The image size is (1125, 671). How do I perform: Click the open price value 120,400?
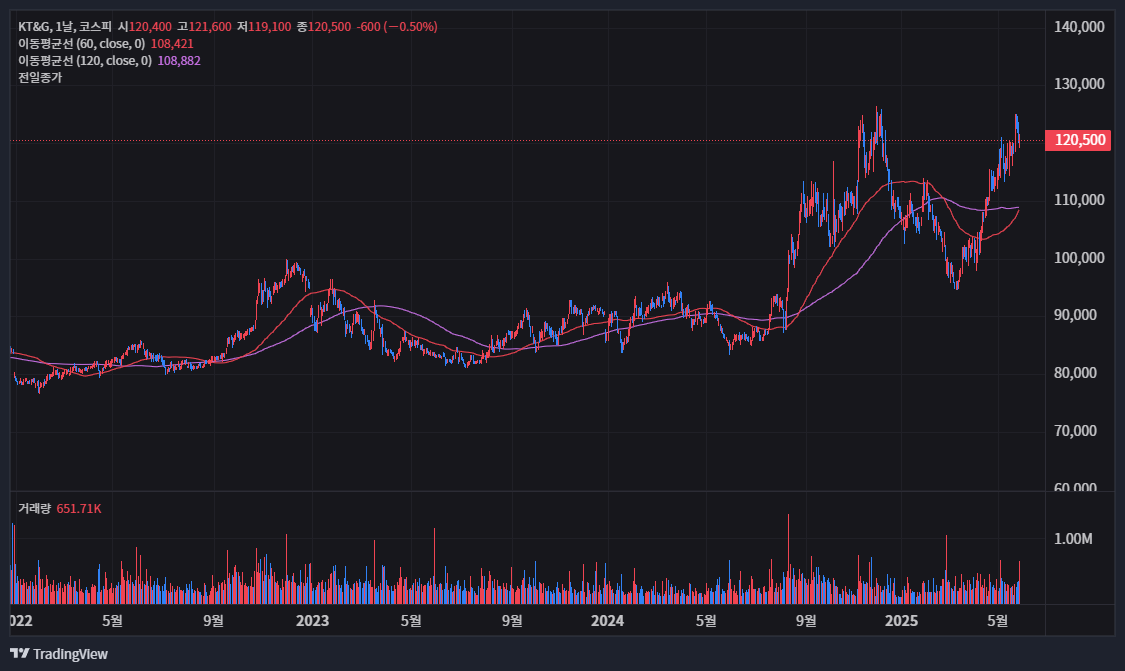151,27
